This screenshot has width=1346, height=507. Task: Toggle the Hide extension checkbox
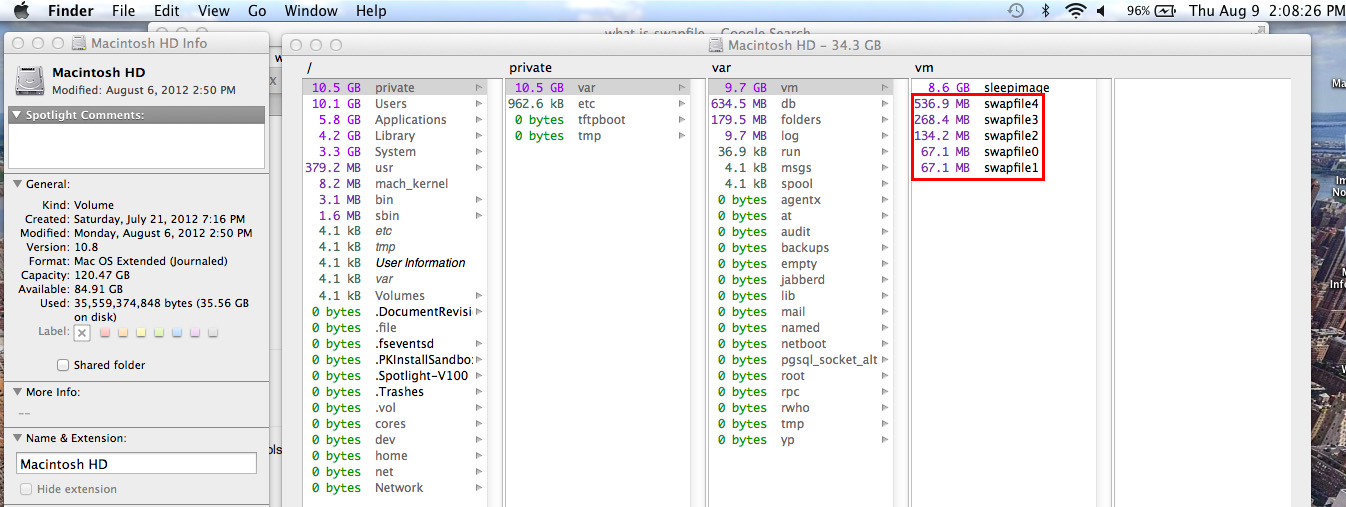click(26, 489)
